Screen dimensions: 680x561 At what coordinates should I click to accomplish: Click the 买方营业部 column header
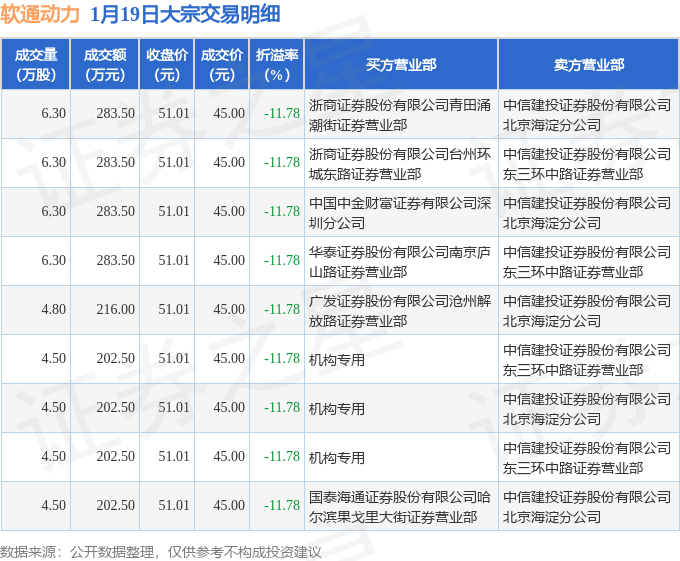401,65
